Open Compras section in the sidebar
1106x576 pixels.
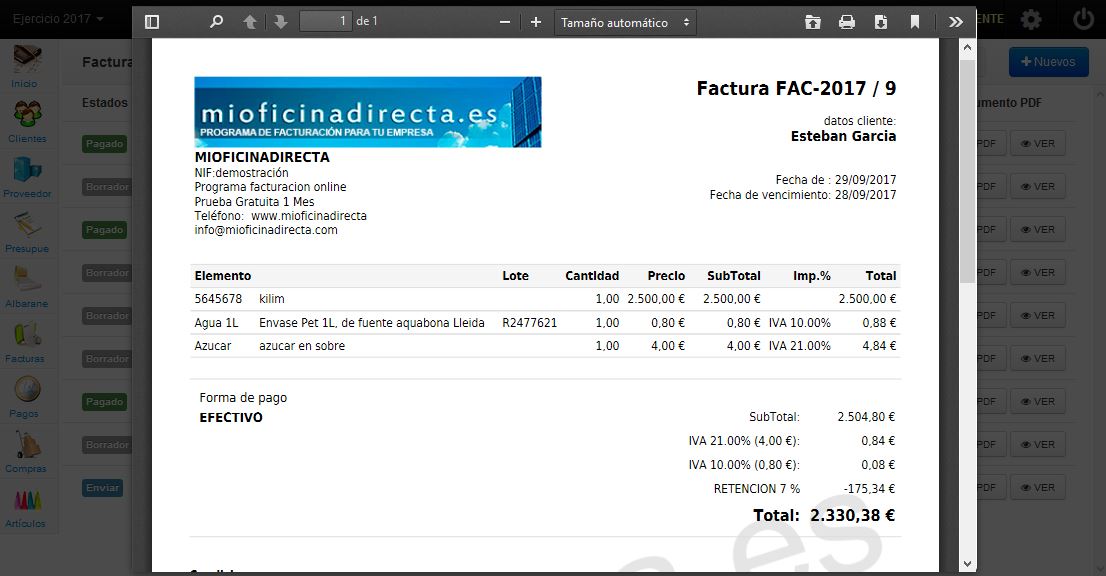coord(25,451)
